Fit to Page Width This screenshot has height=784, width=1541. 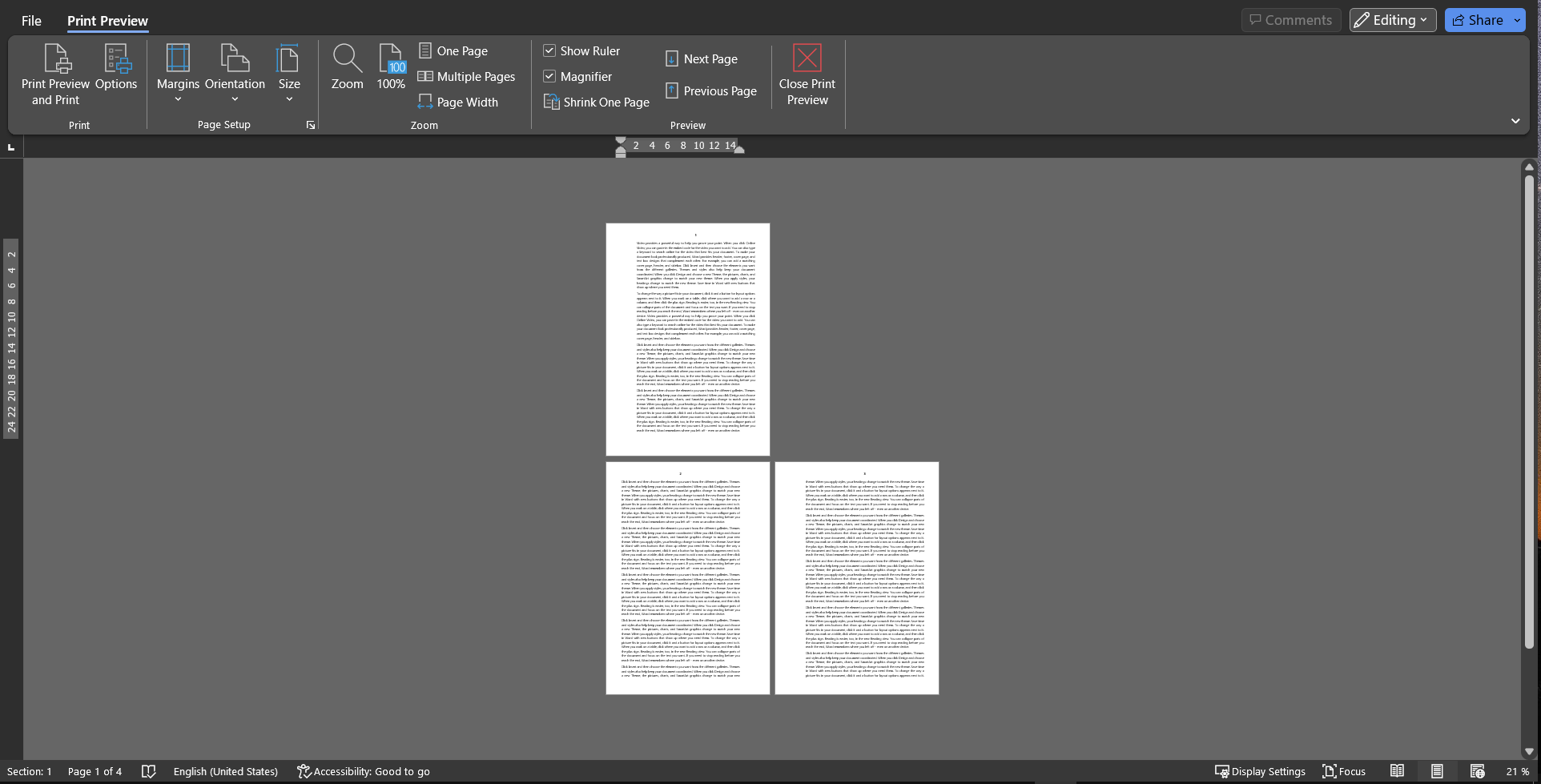click(x=458, y=102)
